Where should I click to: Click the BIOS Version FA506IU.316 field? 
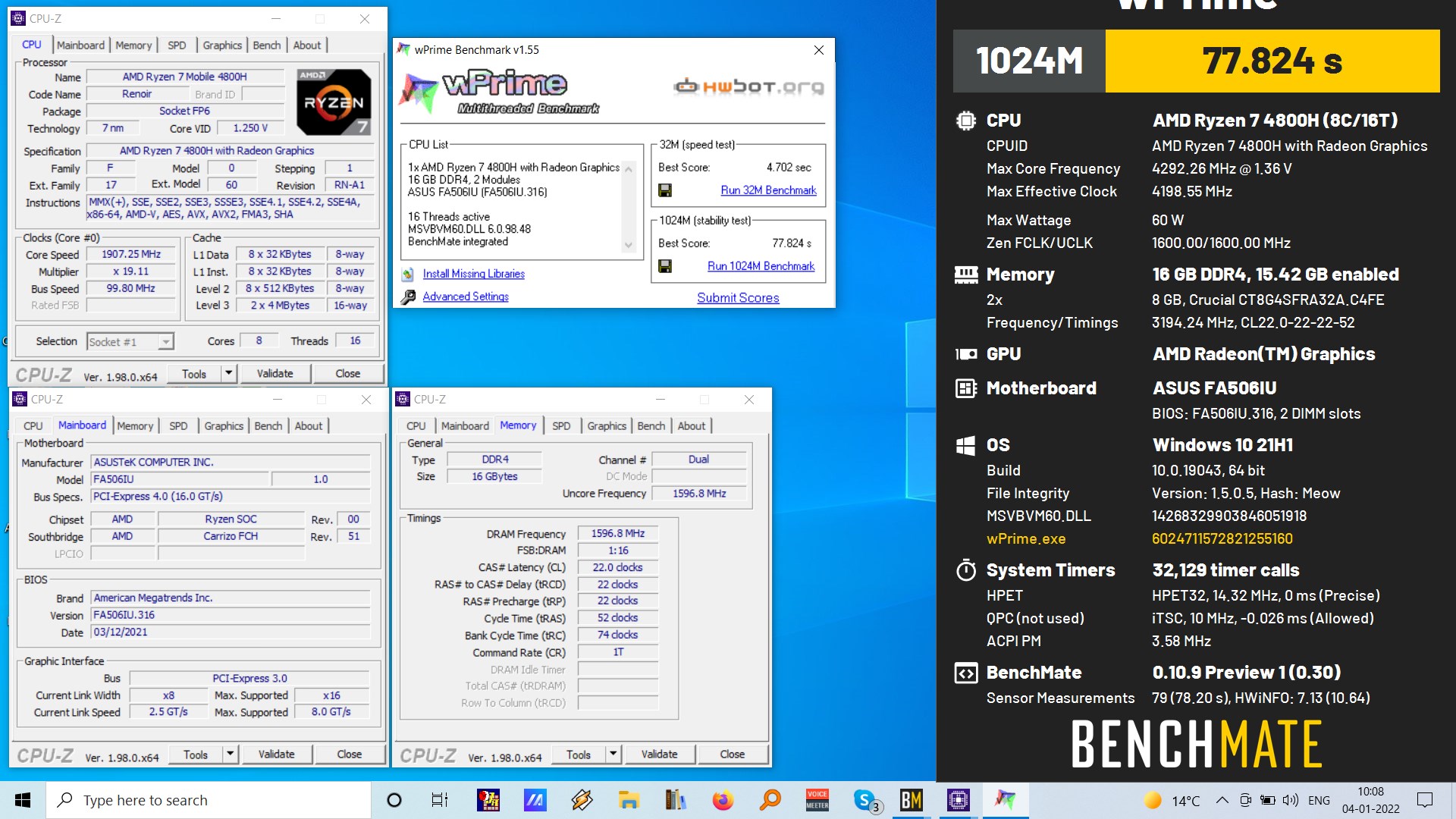[x=231, y=615]
